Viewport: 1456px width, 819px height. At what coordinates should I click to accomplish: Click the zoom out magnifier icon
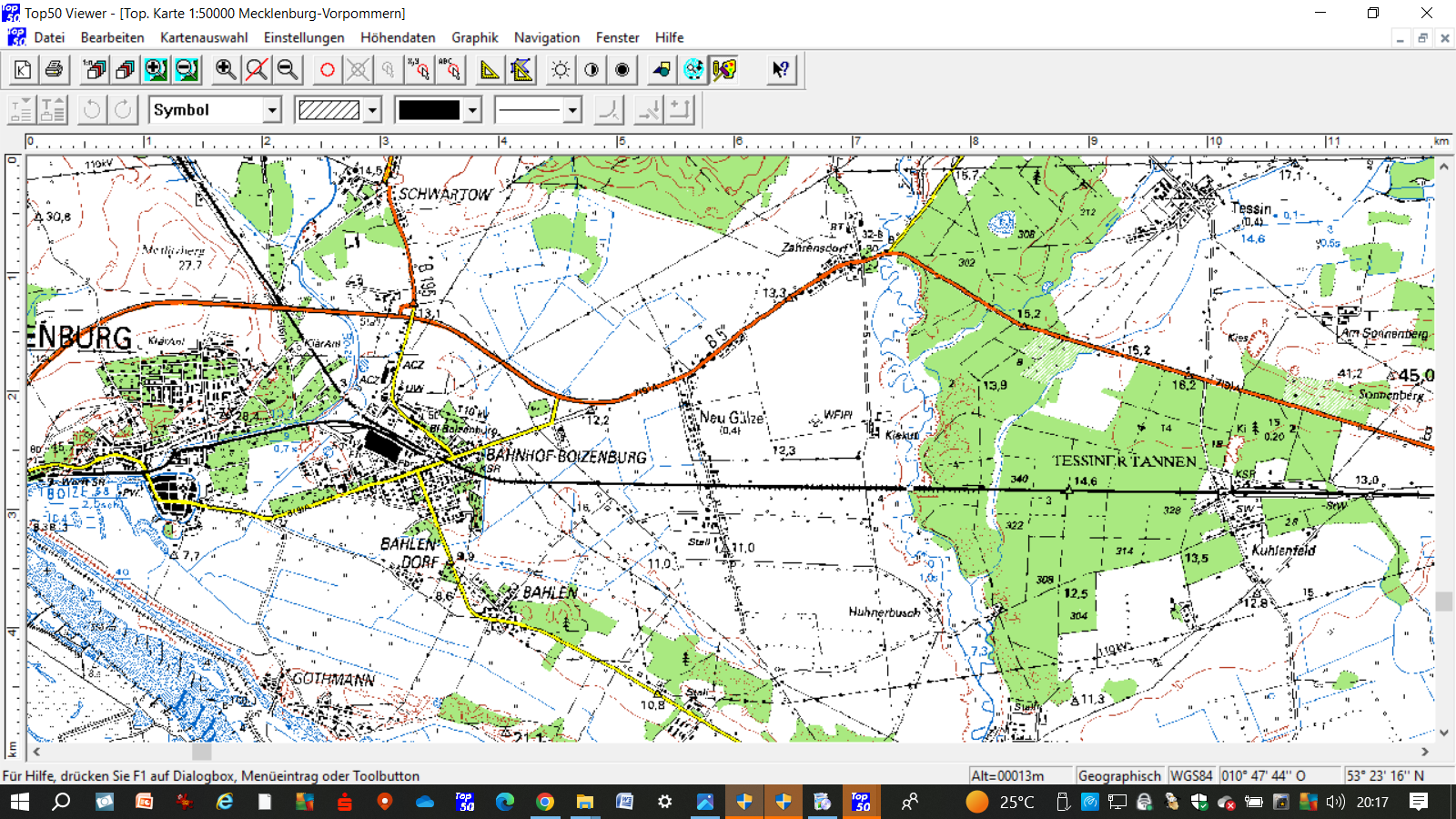288,70
